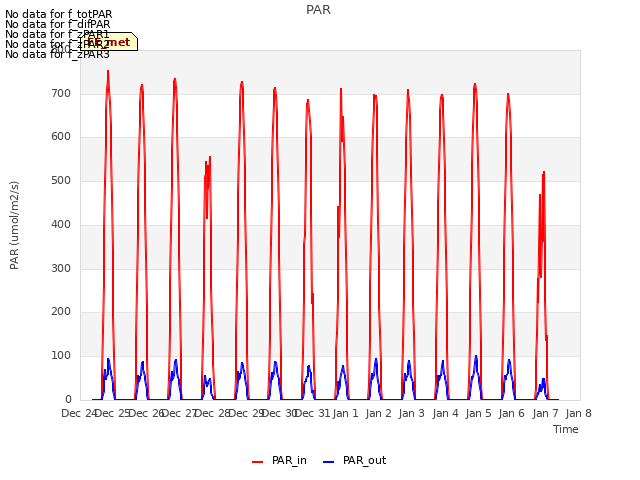Click the Jan 4 x-axis date label
The height and width of the screenshot is (480, 640).
(445, 413)
